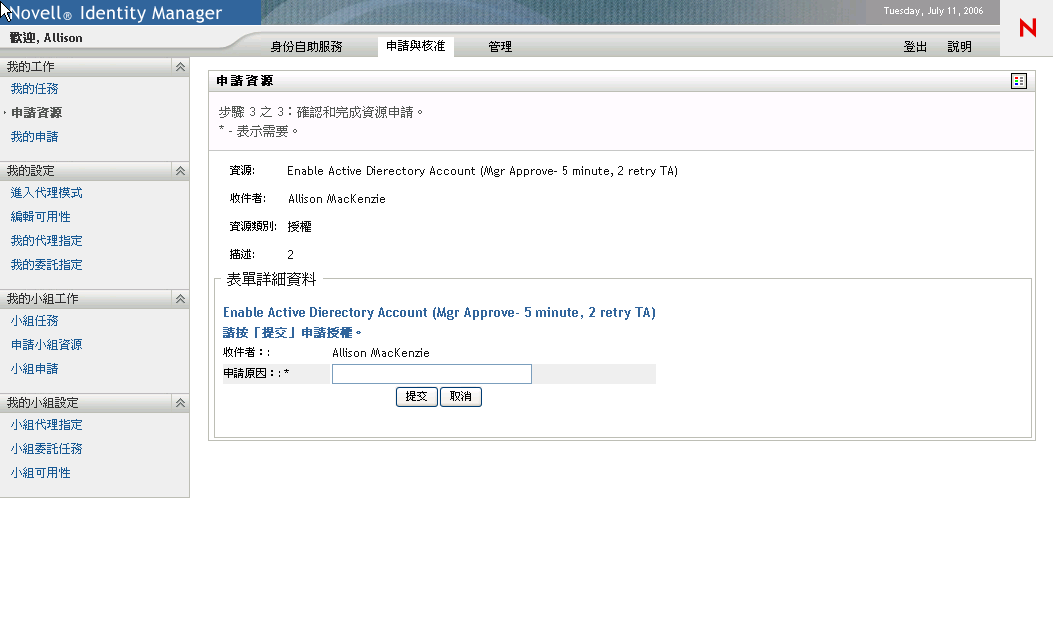Click the 資源類別 value 授權
The height and width of the screenshot is (626, 1053).
click(300, 227)
